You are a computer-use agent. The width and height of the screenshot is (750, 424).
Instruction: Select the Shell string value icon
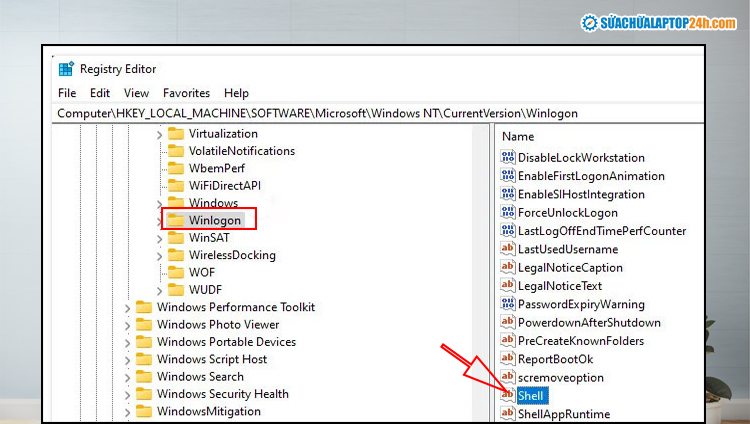(507, 396)
